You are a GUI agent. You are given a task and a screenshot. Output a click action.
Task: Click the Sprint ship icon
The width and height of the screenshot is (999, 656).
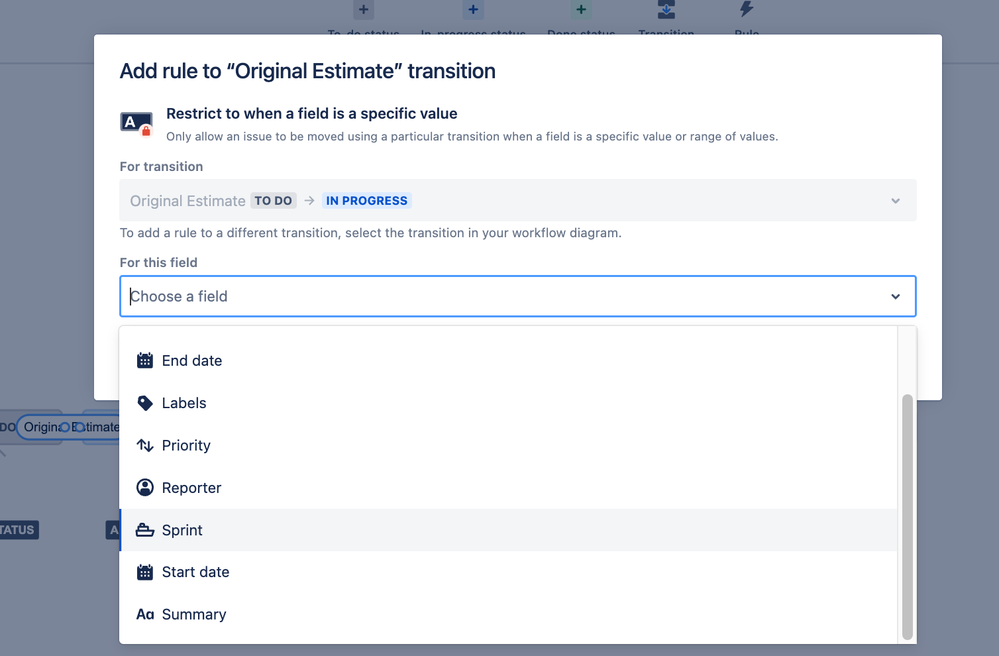point(145,530)
